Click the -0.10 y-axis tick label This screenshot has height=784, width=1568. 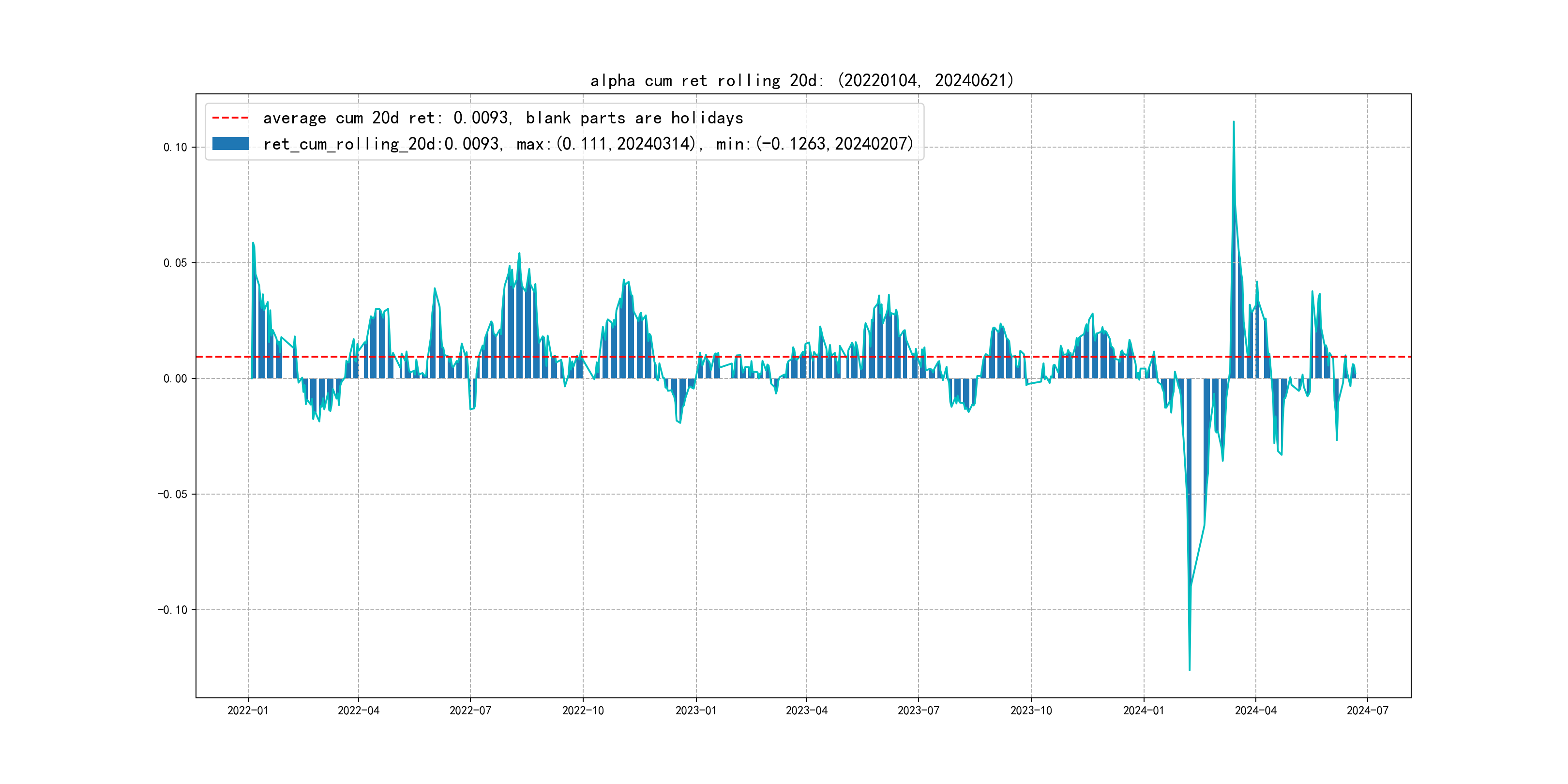173,610
